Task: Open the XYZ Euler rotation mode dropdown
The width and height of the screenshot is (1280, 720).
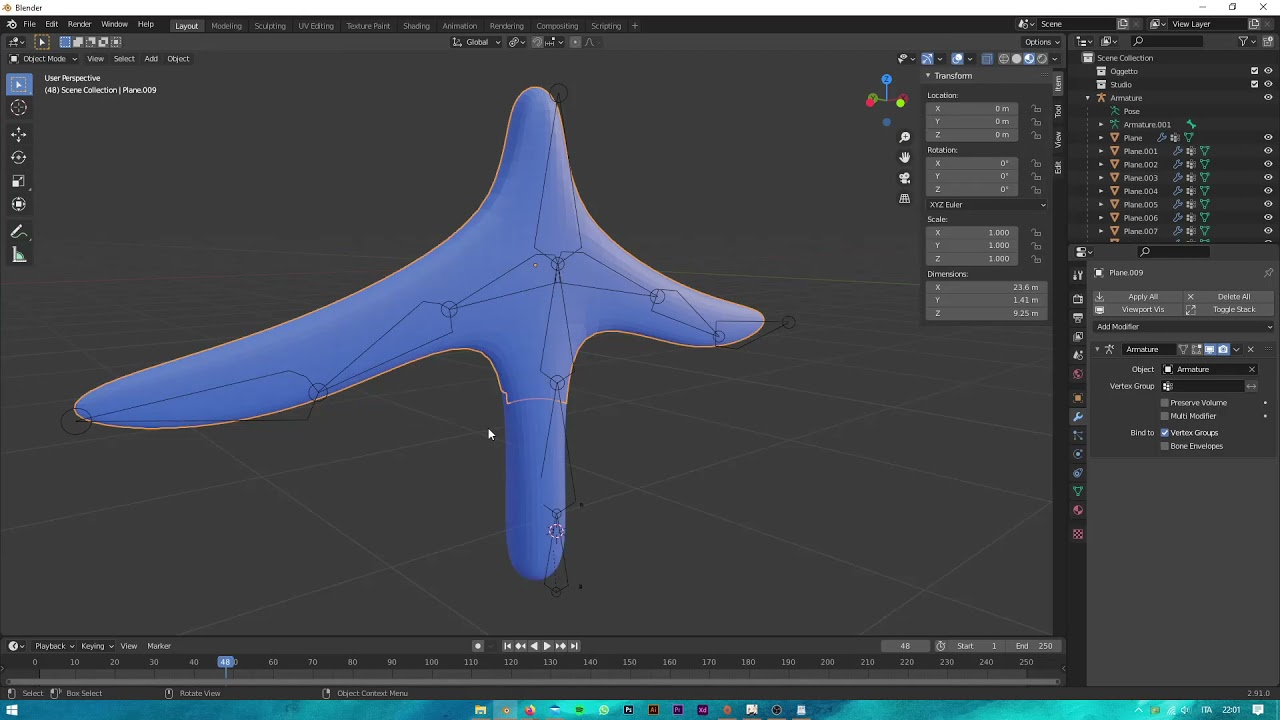Action: pyautogui.click(x=987, y=205)
